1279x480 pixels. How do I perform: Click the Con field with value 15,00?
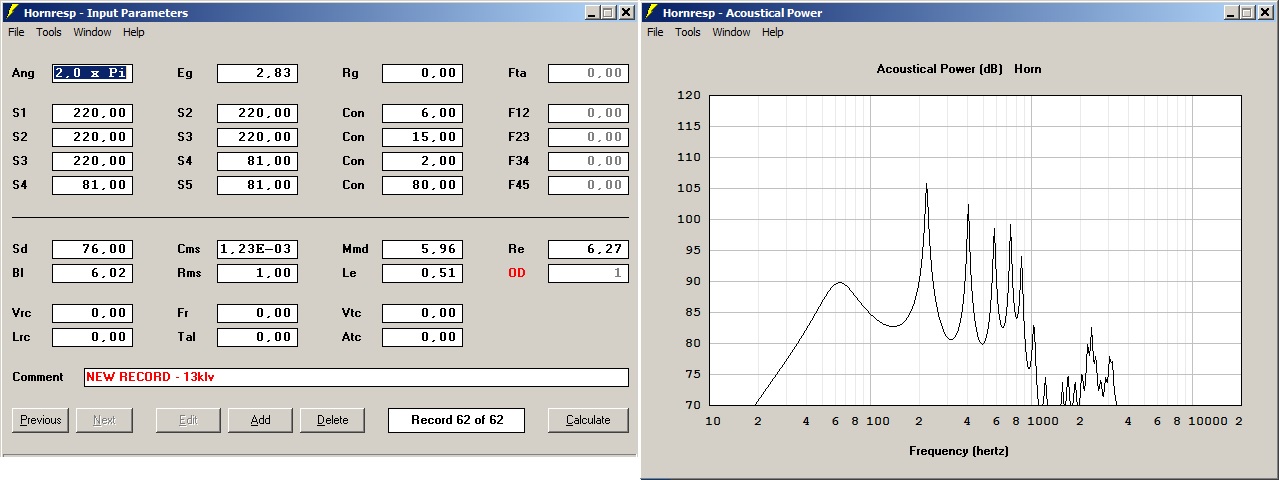point(422,137)
